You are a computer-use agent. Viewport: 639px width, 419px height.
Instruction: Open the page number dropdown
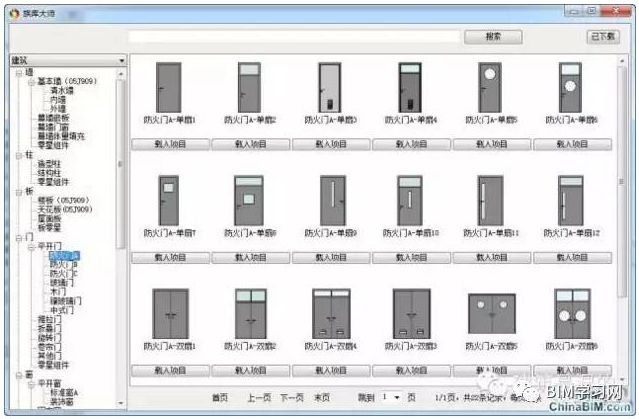tap(397, 397)
